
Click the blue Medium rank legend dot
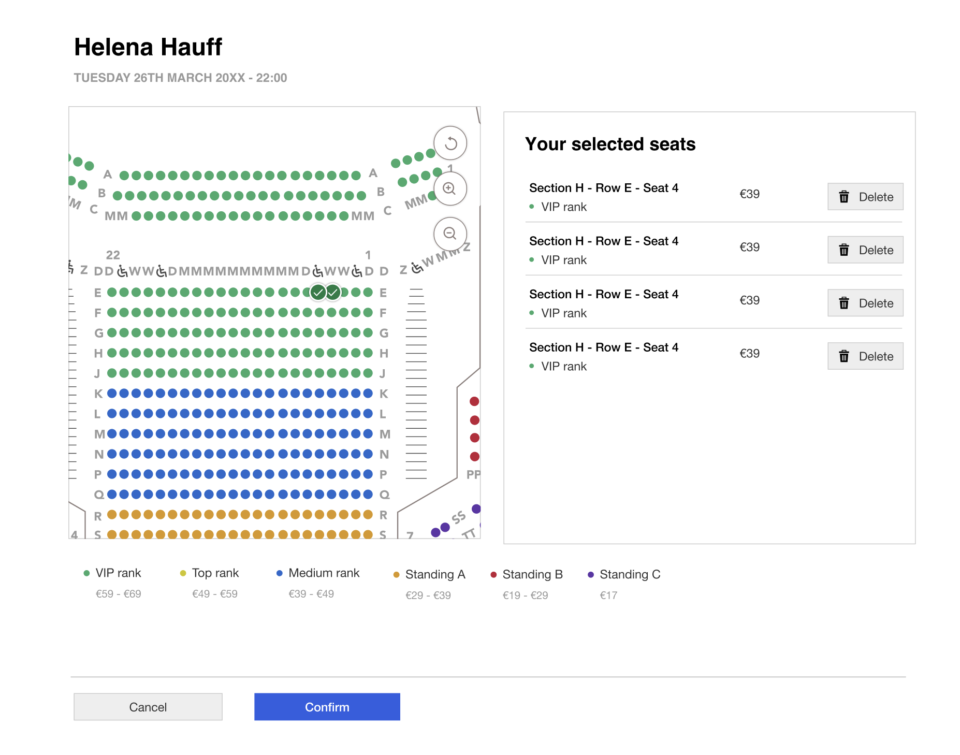[x=280, y=574]
